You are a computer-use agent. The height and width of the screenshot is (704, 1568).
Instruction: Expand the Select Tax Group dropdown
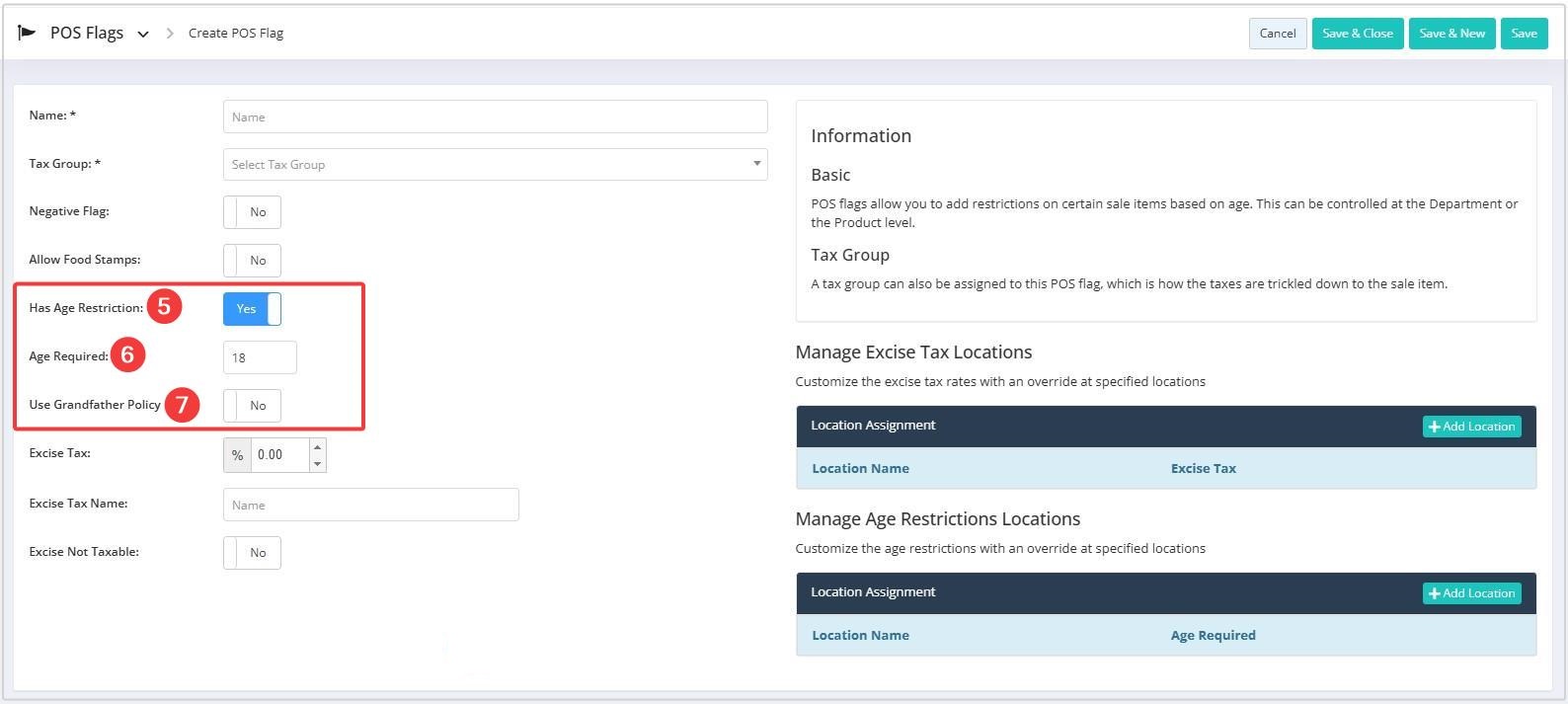pyautogui.click(x=495, y=165)
